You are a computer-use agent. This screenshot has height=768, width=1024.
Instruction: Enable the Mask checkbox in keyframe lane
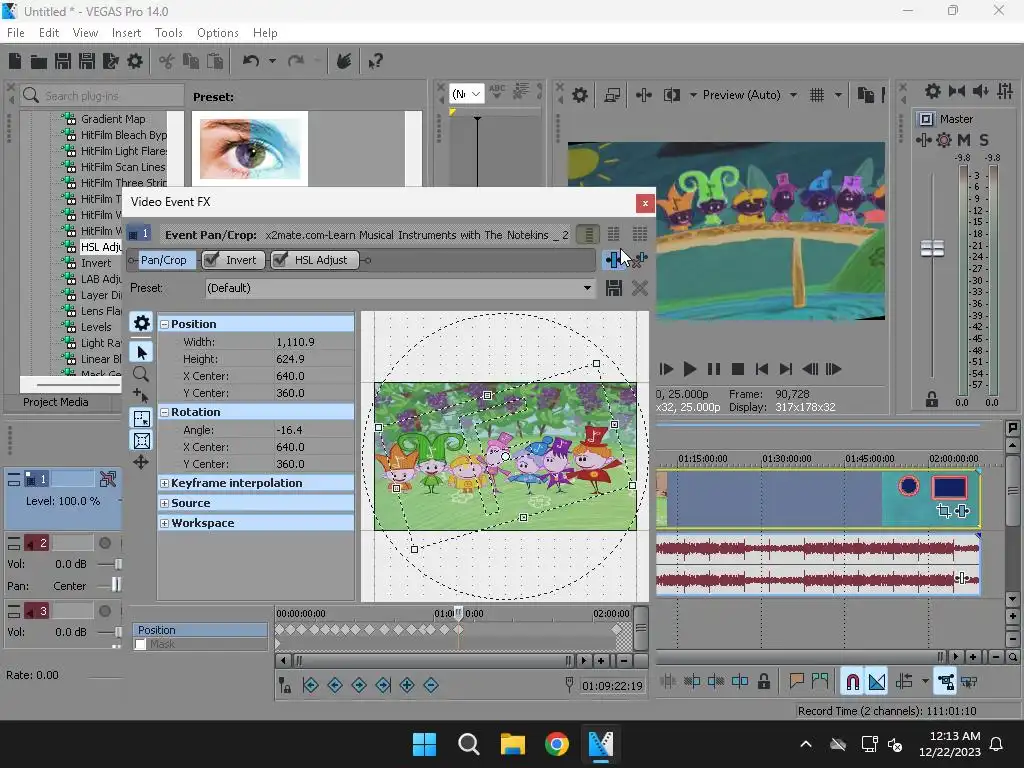(140, 645)
